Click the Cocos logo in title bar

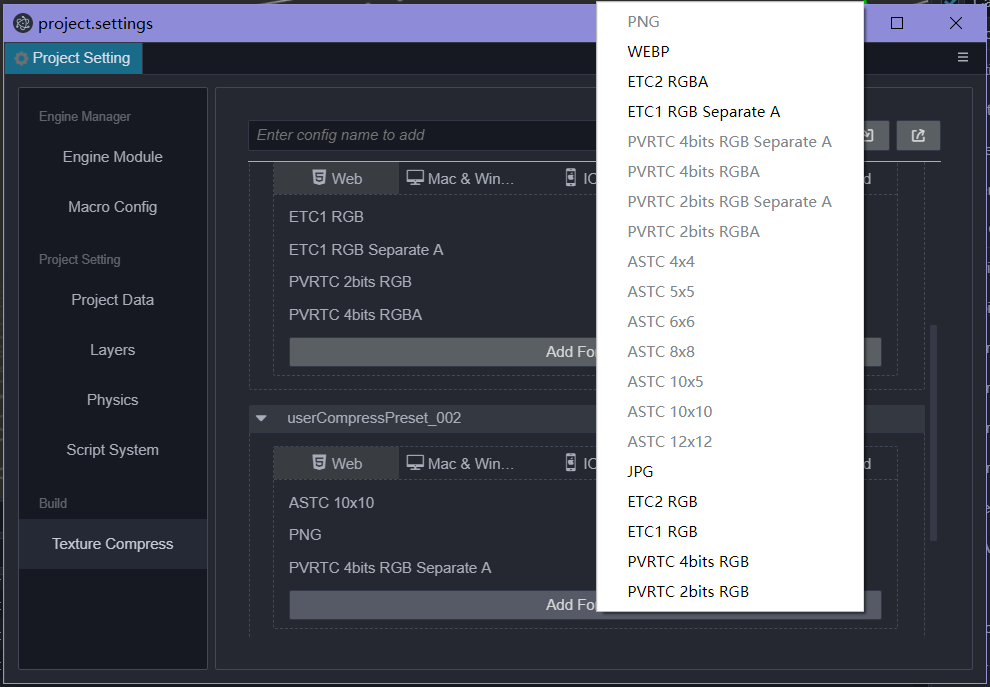pos(23,23)
